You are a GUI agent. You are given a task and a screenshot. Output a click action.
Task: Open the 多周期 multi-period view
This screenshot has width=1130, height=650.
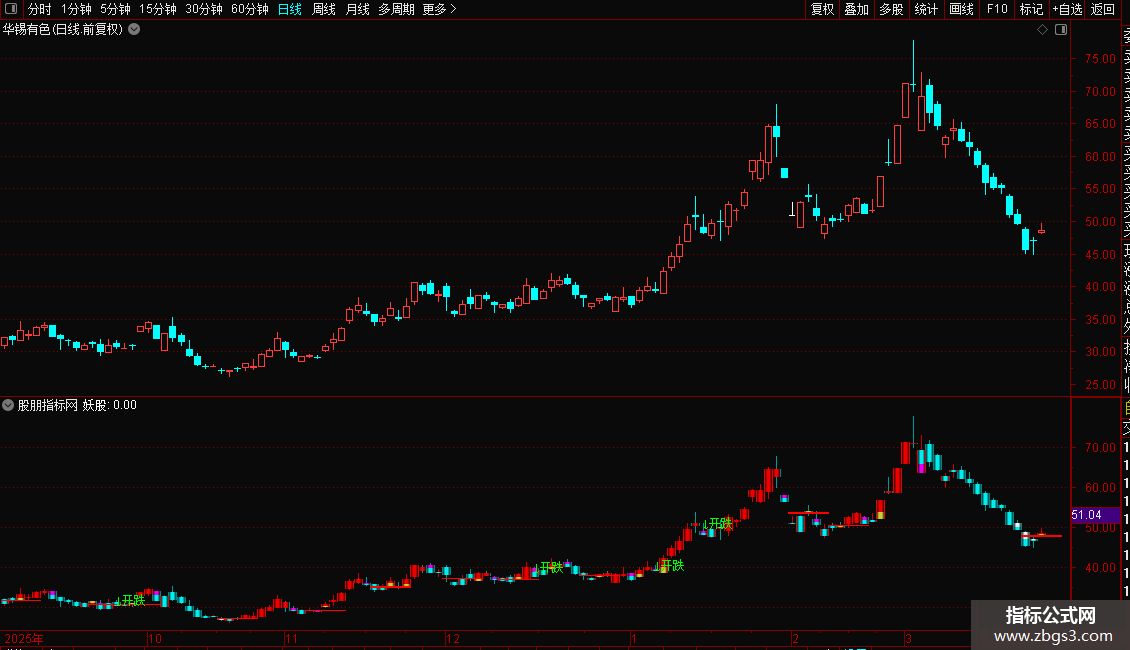pos(396,9)
